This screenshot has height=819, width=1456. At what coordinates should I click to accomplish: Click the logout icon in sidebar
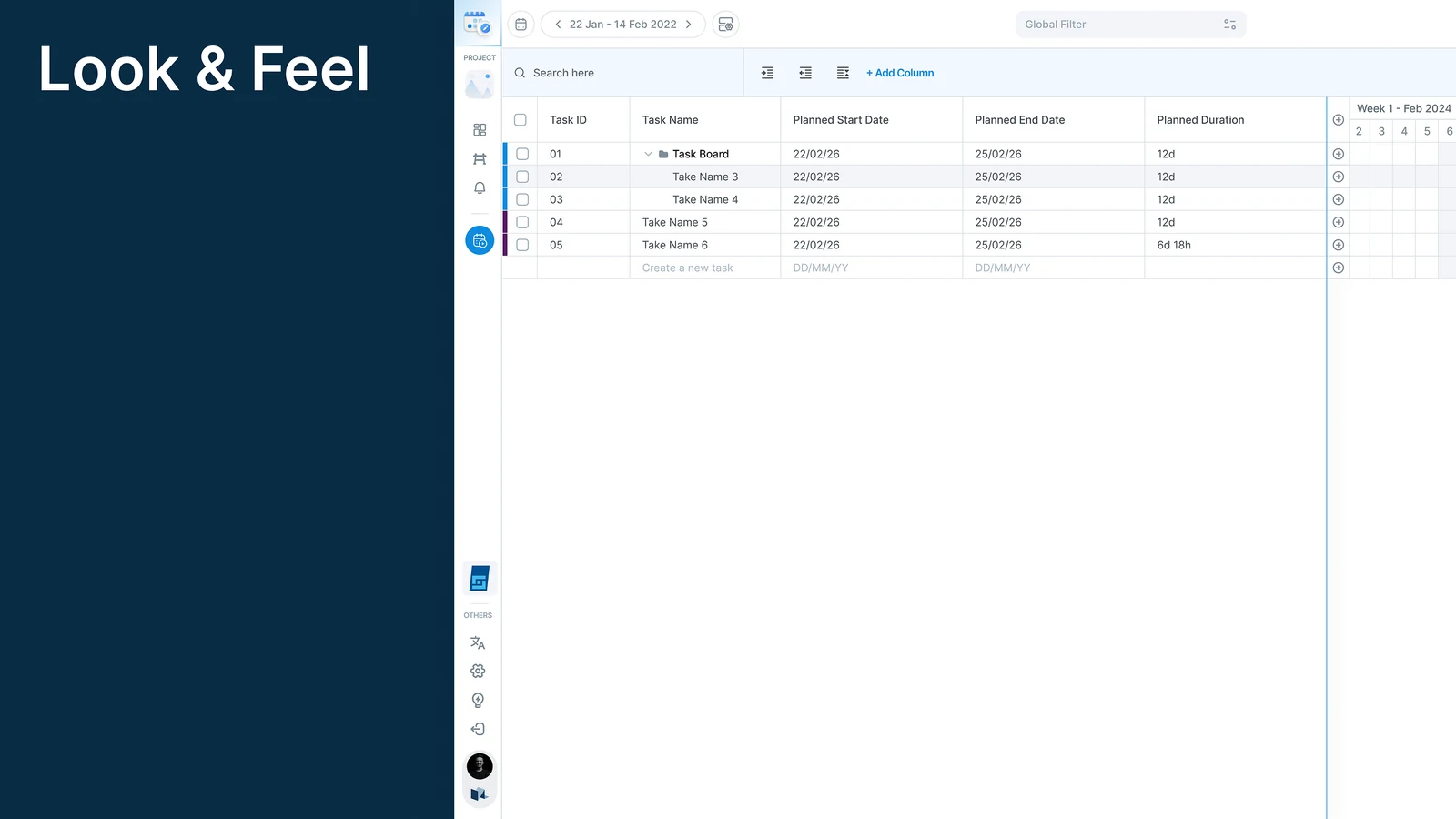478,729
